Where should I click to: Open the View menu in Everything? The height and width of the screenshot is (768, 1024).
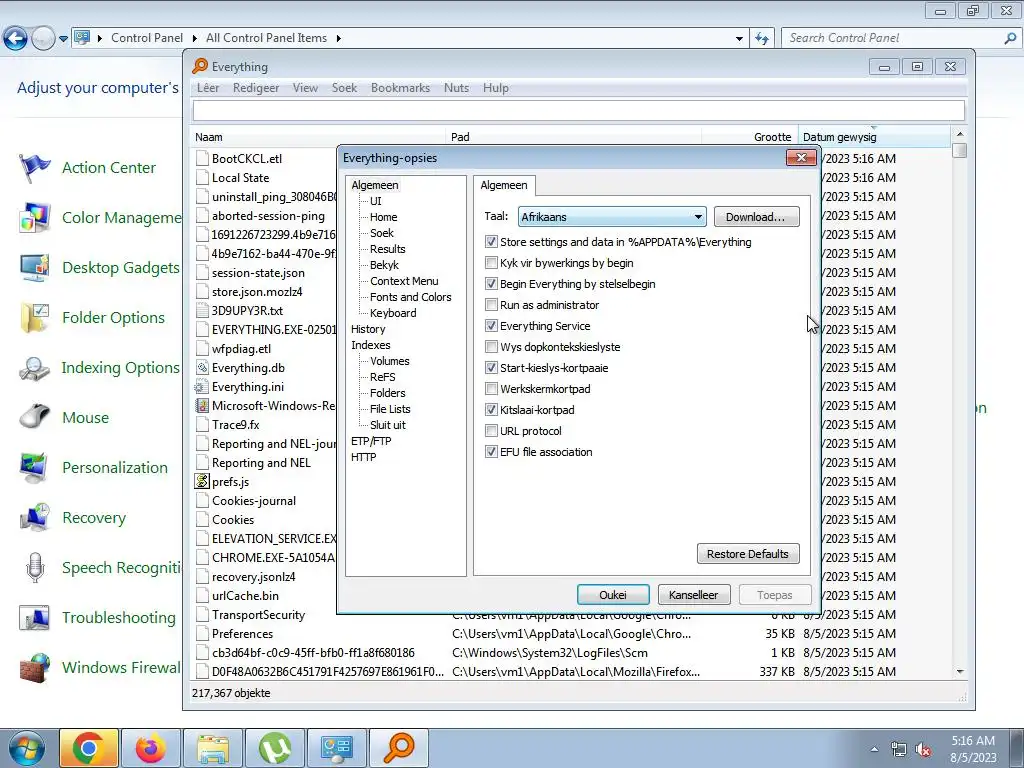[x=305, y=88]
